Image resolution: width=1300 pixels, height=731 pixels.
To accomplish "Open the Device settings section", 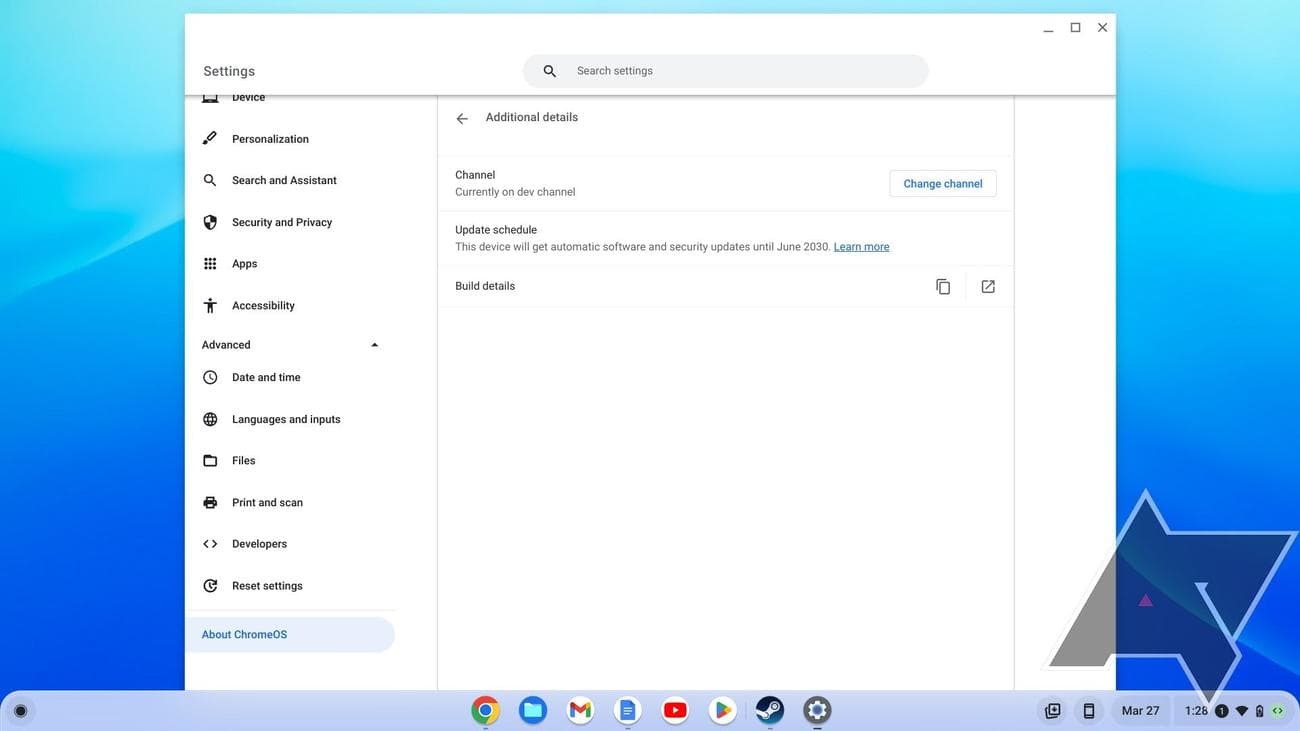I will coord(248,95).
